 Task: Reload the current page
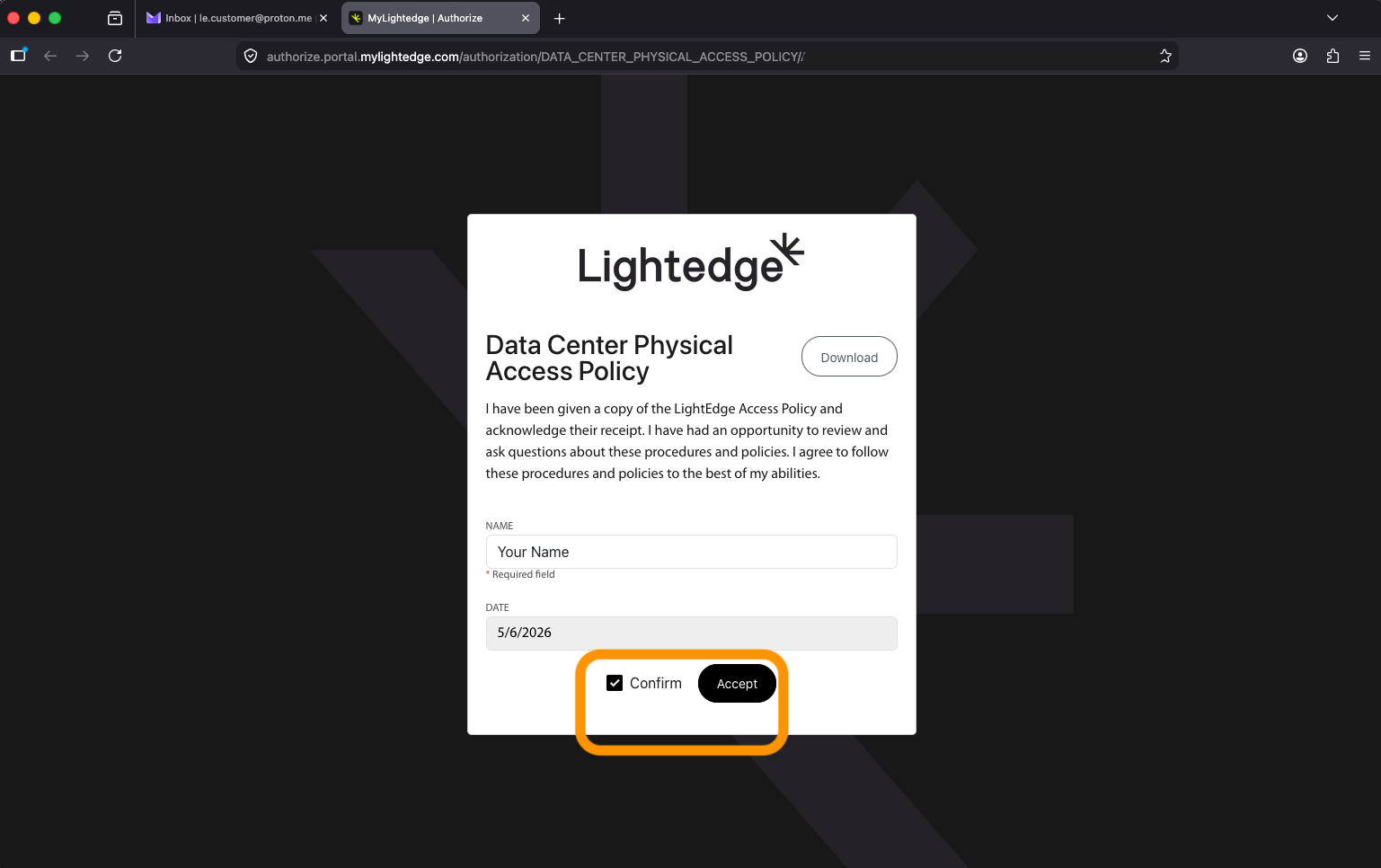[x=115, y=56]
